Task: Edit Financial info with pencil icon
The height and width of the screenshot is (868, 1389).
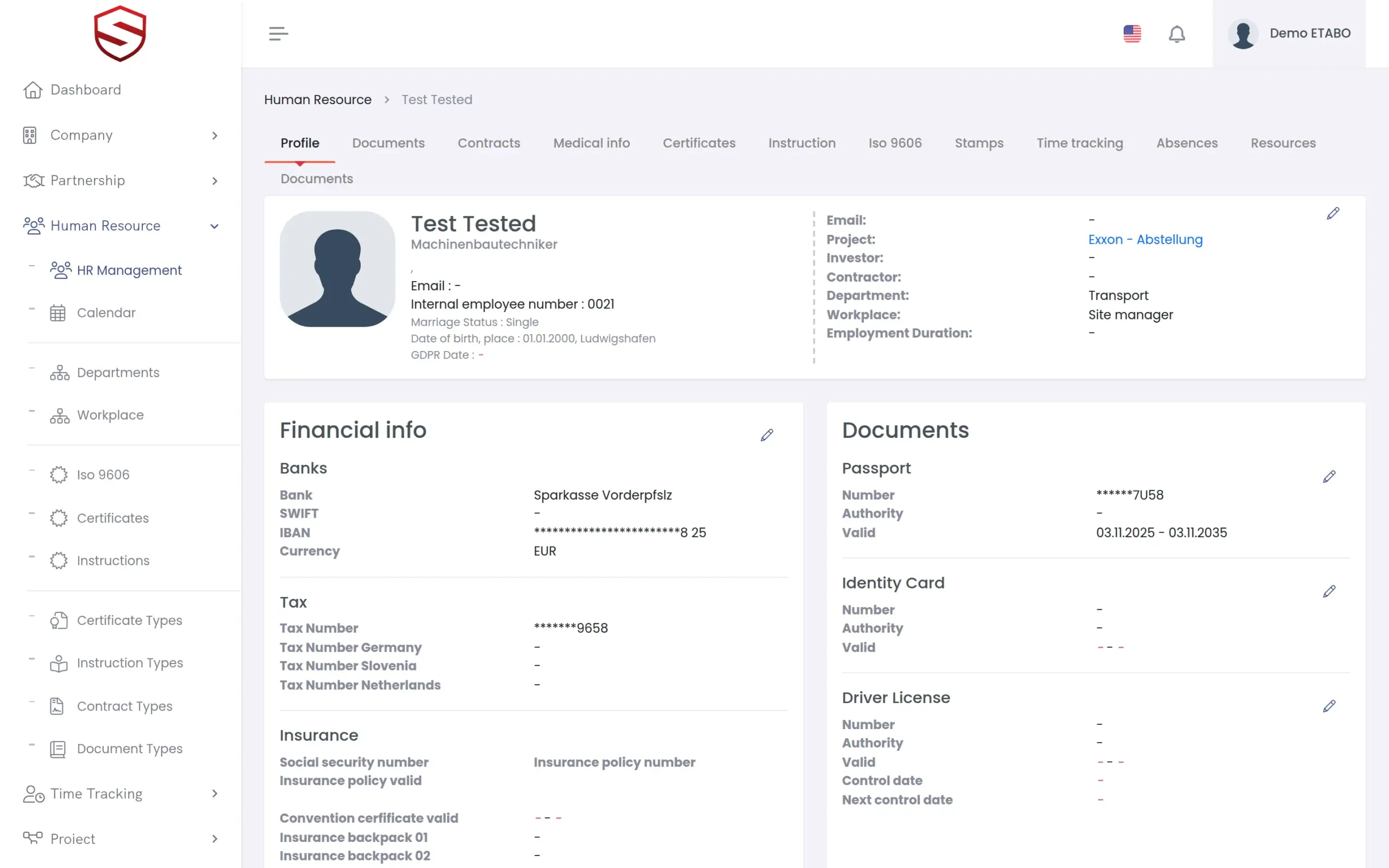Action: point(767,435)
